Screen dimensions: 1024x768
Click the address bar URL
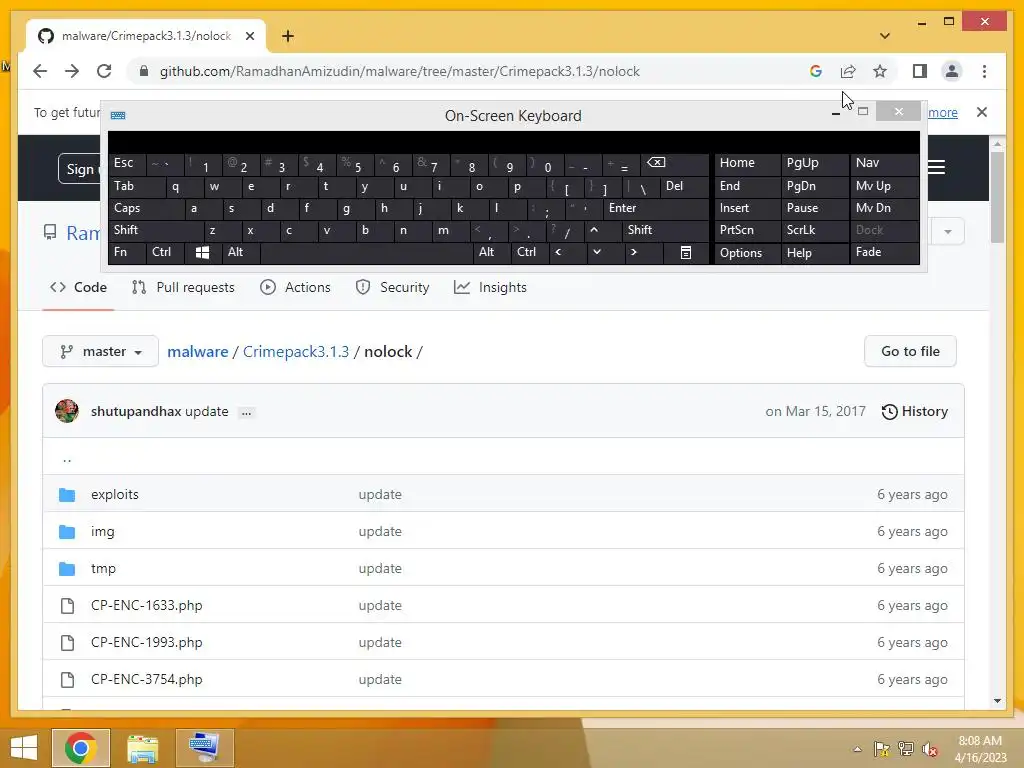pyautogui.click(x=400, y=71)
